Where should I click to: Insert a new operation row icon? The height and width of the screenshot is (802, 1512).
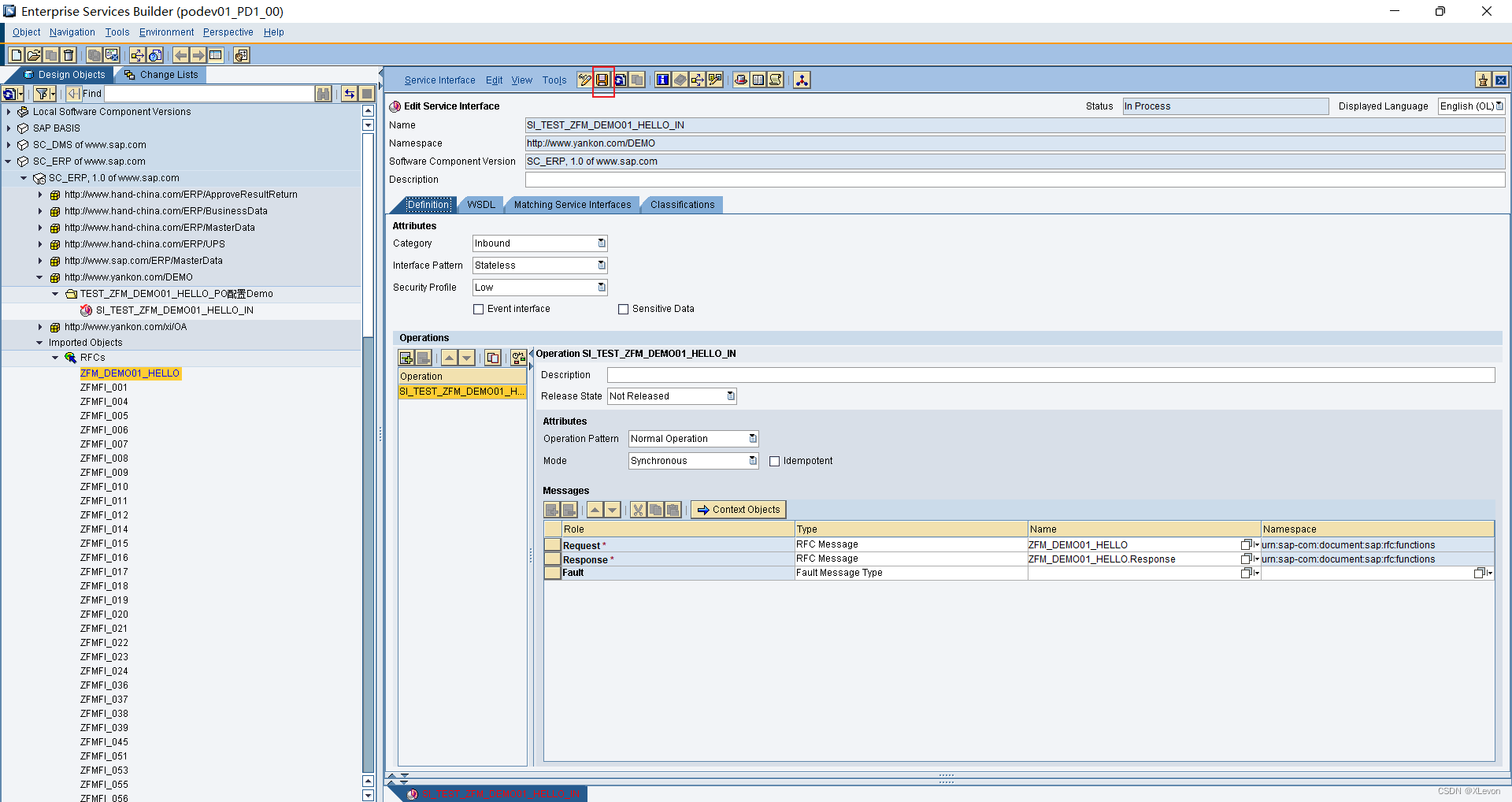coord(406,358)
